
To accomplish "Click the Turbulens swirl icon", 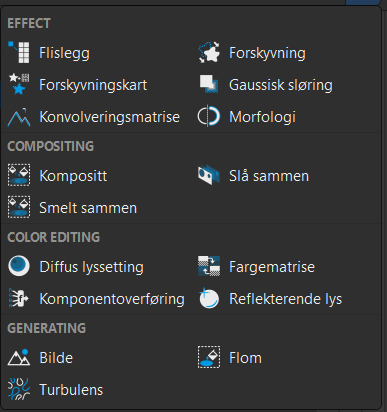I will [x=19, y=389].
